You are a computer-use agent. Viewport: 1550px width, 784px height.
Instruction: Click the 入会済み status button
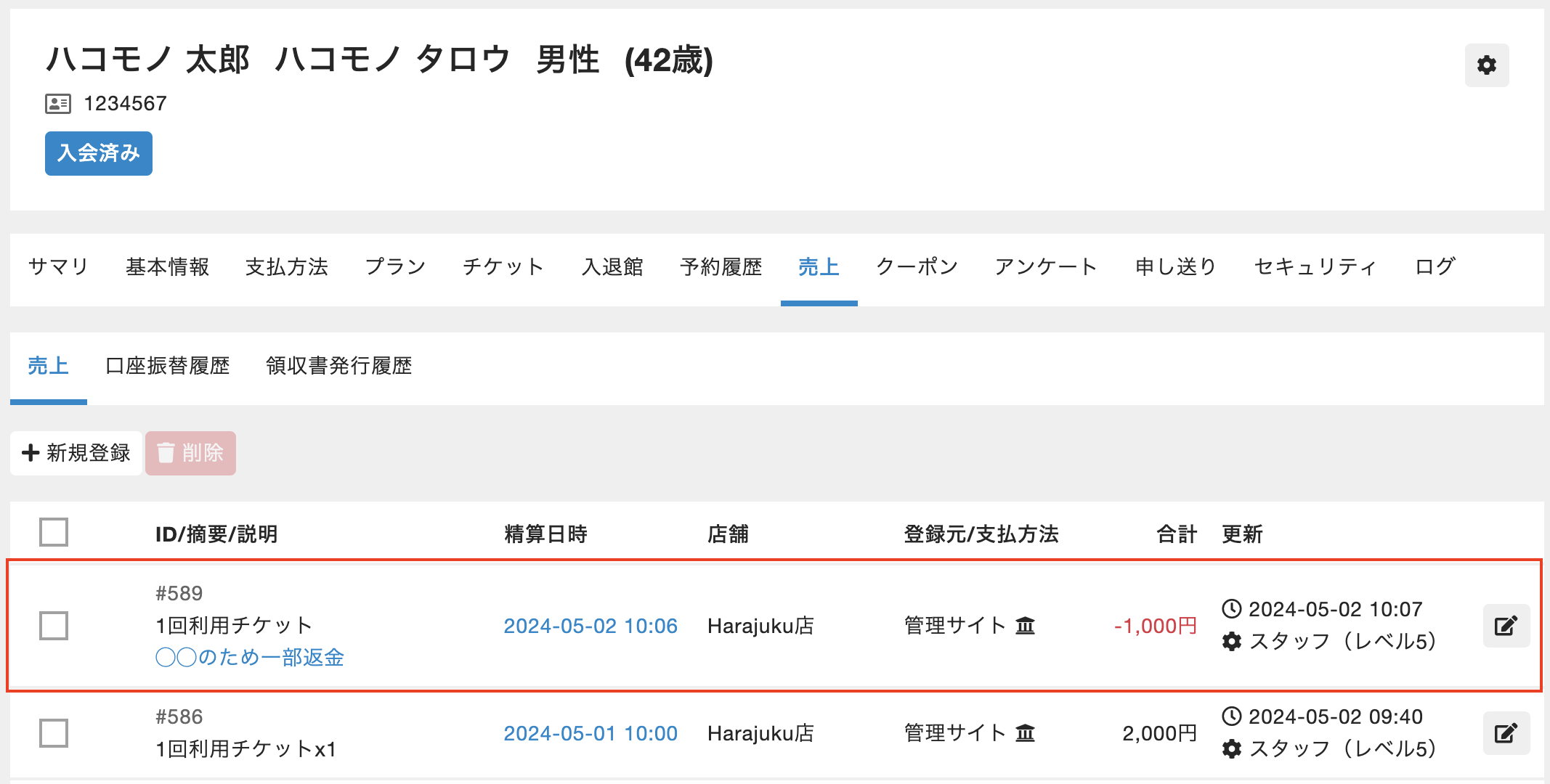point(99,153)
